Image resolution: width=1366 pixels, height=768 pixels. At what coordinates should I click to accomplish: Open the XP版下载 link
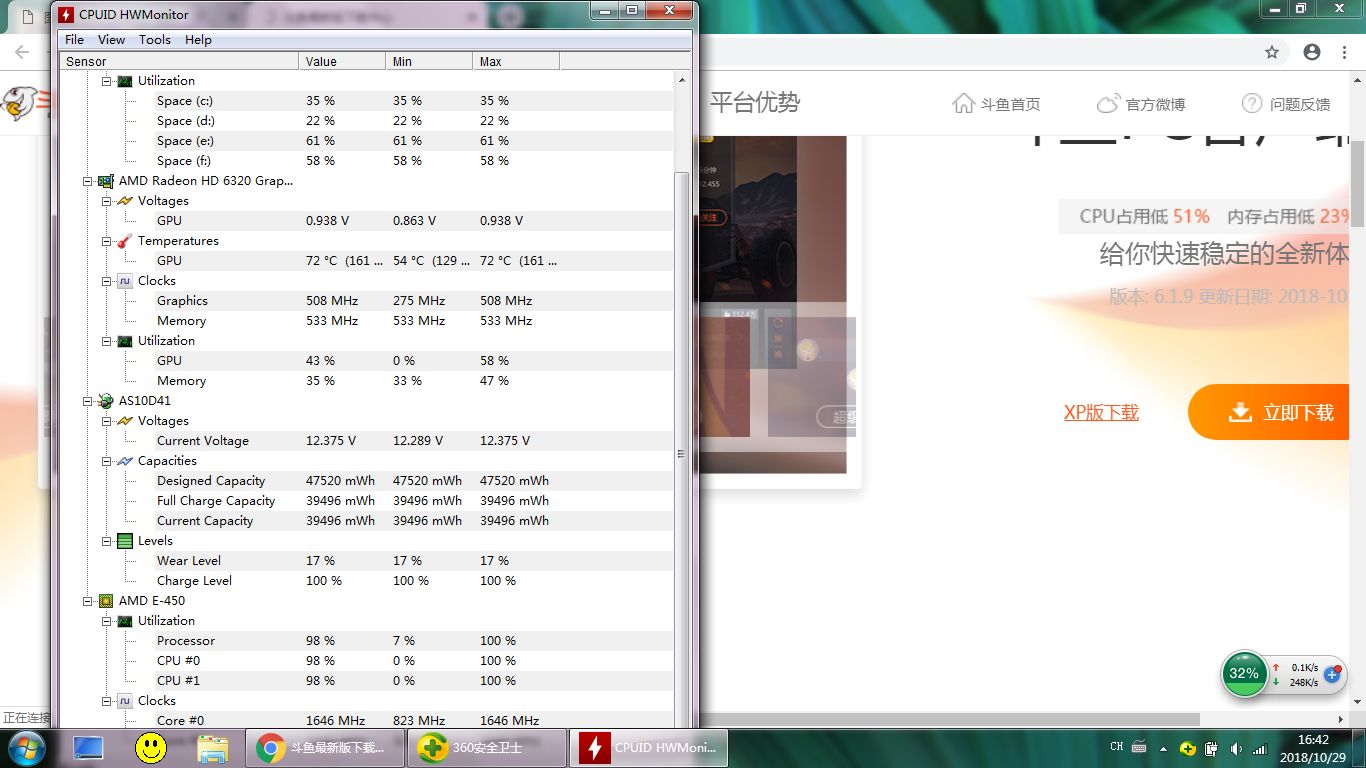[x=1101, y=412]
